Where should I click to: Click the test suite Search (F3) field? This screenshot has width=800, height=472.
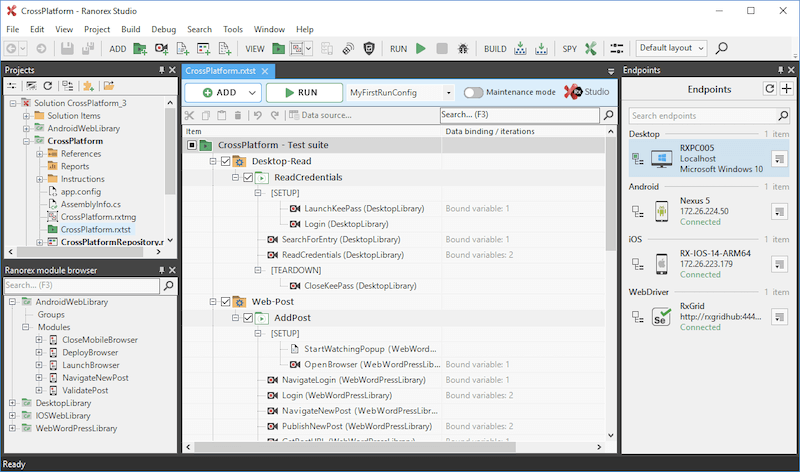tap(519, 115)
